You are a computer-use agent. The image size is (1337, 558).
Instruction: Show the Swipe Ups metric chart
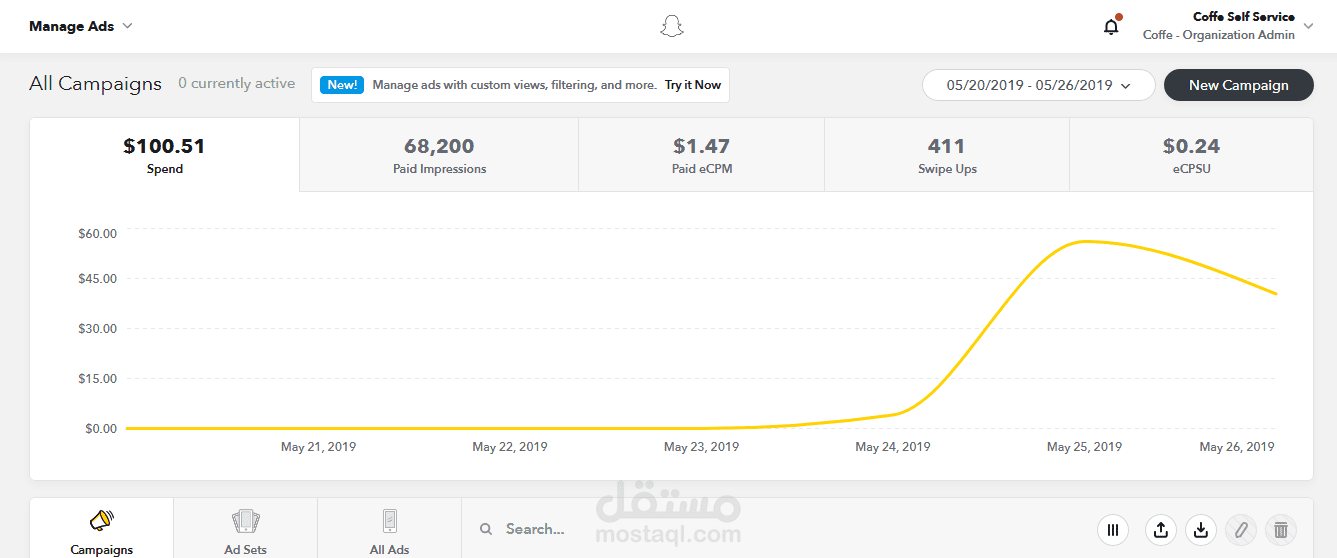click(947, 155)
